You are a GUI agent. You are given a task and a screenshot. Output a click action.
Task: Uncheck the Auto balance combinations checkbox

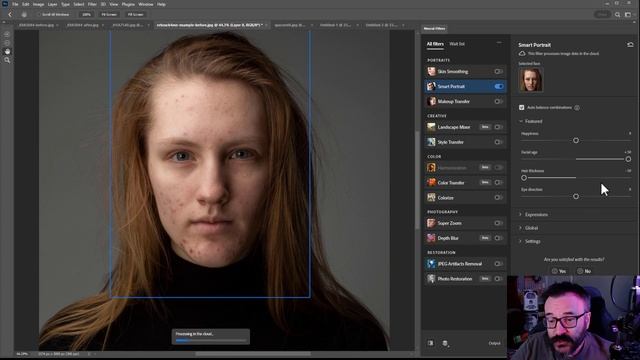click(521, 107)
